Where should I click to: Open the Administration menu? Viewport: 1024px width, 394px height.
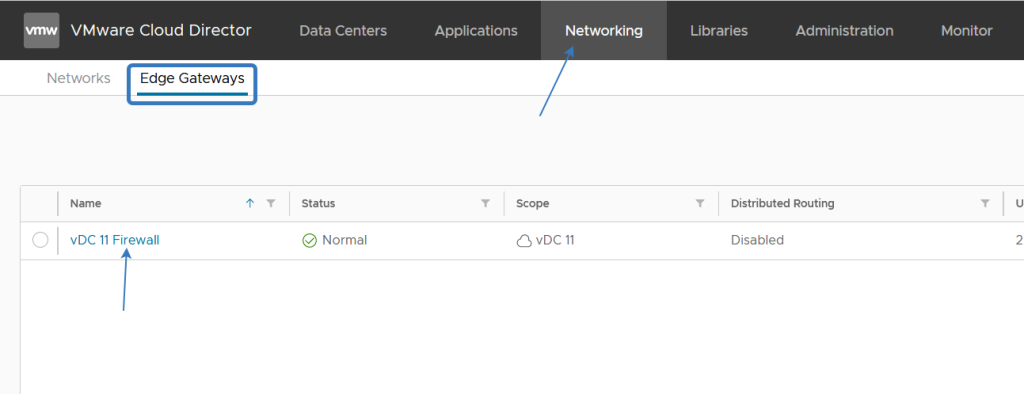[x=844, y=31]
